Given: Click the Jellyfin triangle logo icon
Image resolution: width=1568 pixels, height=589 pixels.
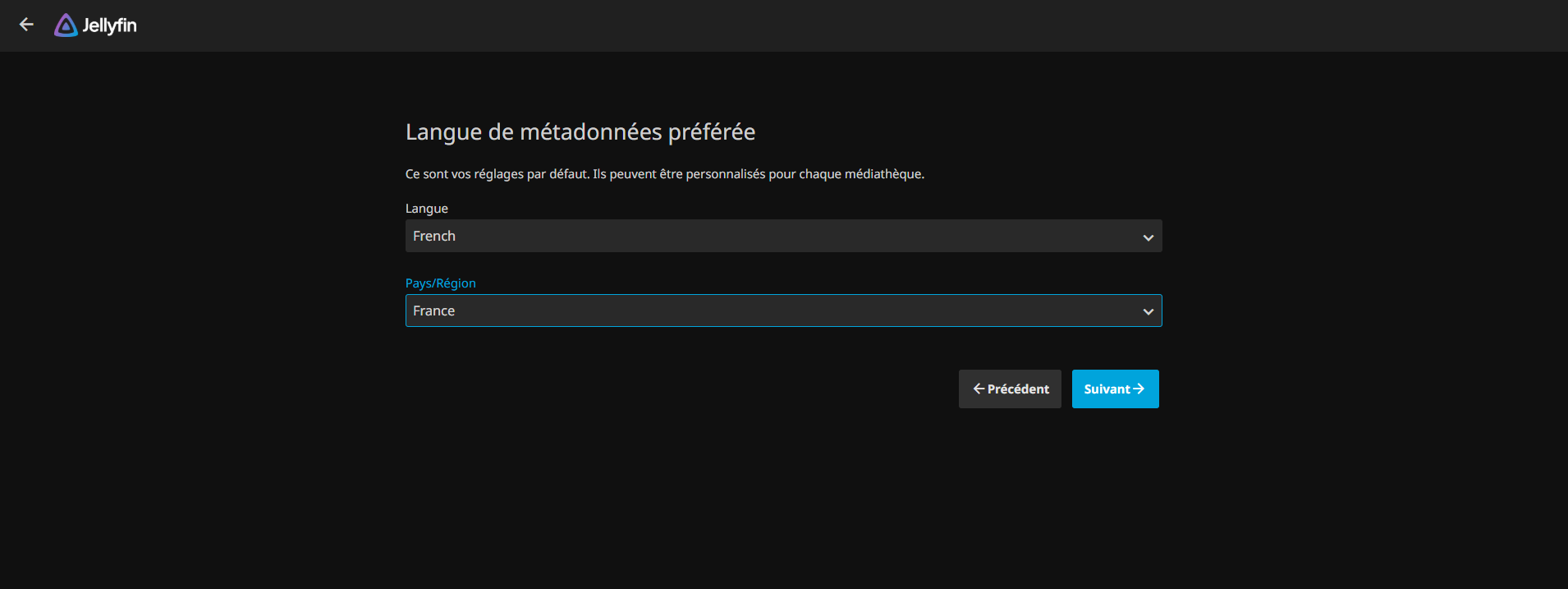Looking at the screenshot, I should click(x=66, y=25).
